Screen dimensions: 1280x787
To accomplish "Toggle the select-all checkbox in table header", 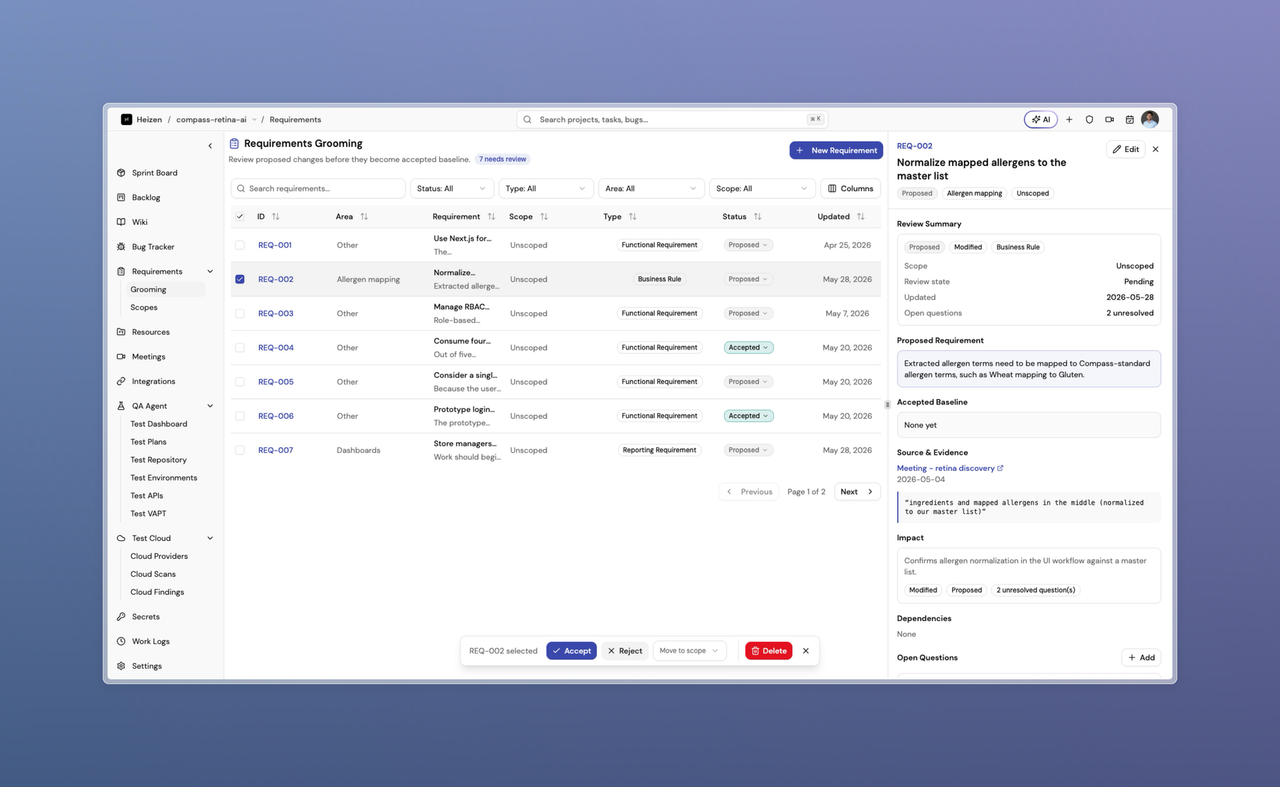I will tap(239, 217).
